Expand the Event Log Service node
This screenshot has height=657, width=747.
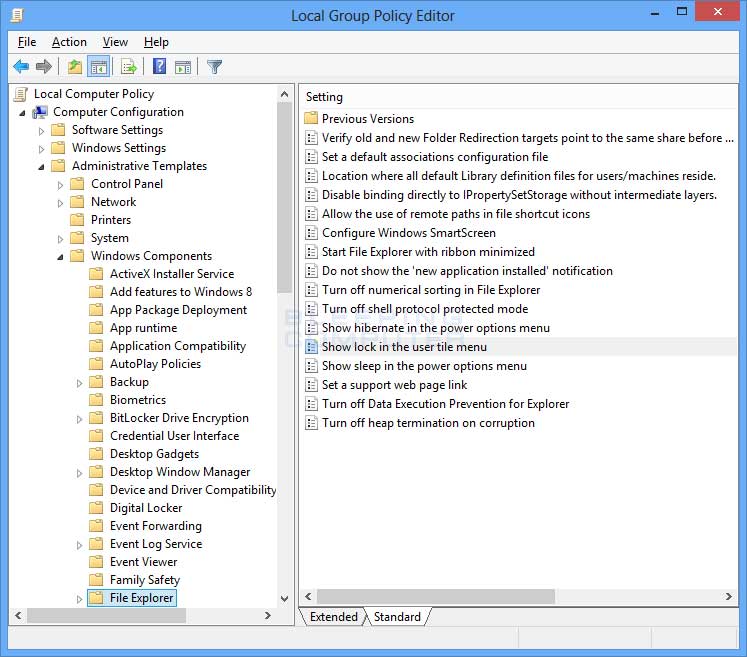pos(80,545)
